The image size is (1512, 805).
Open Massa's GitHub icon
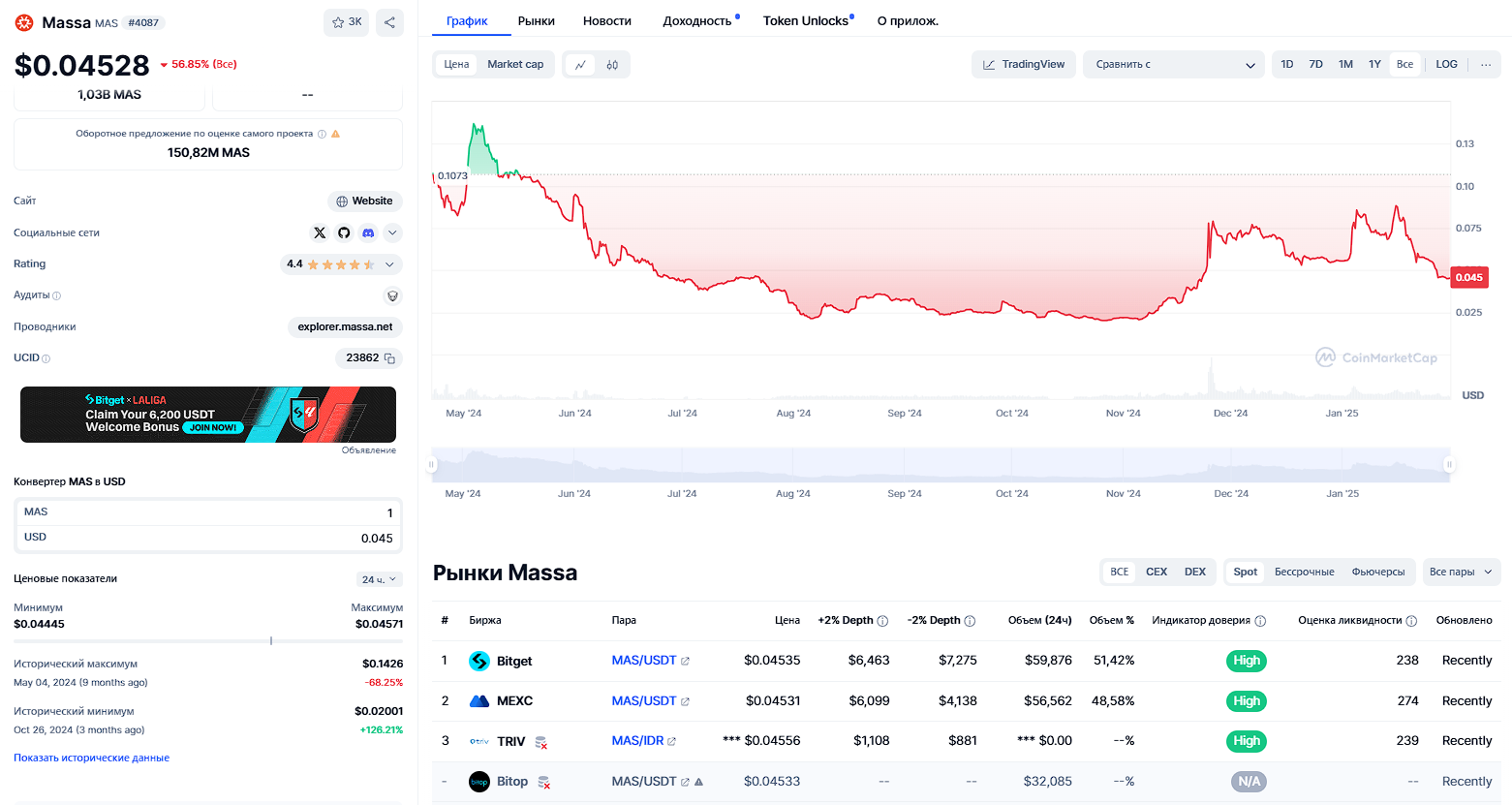click(344, 232)
